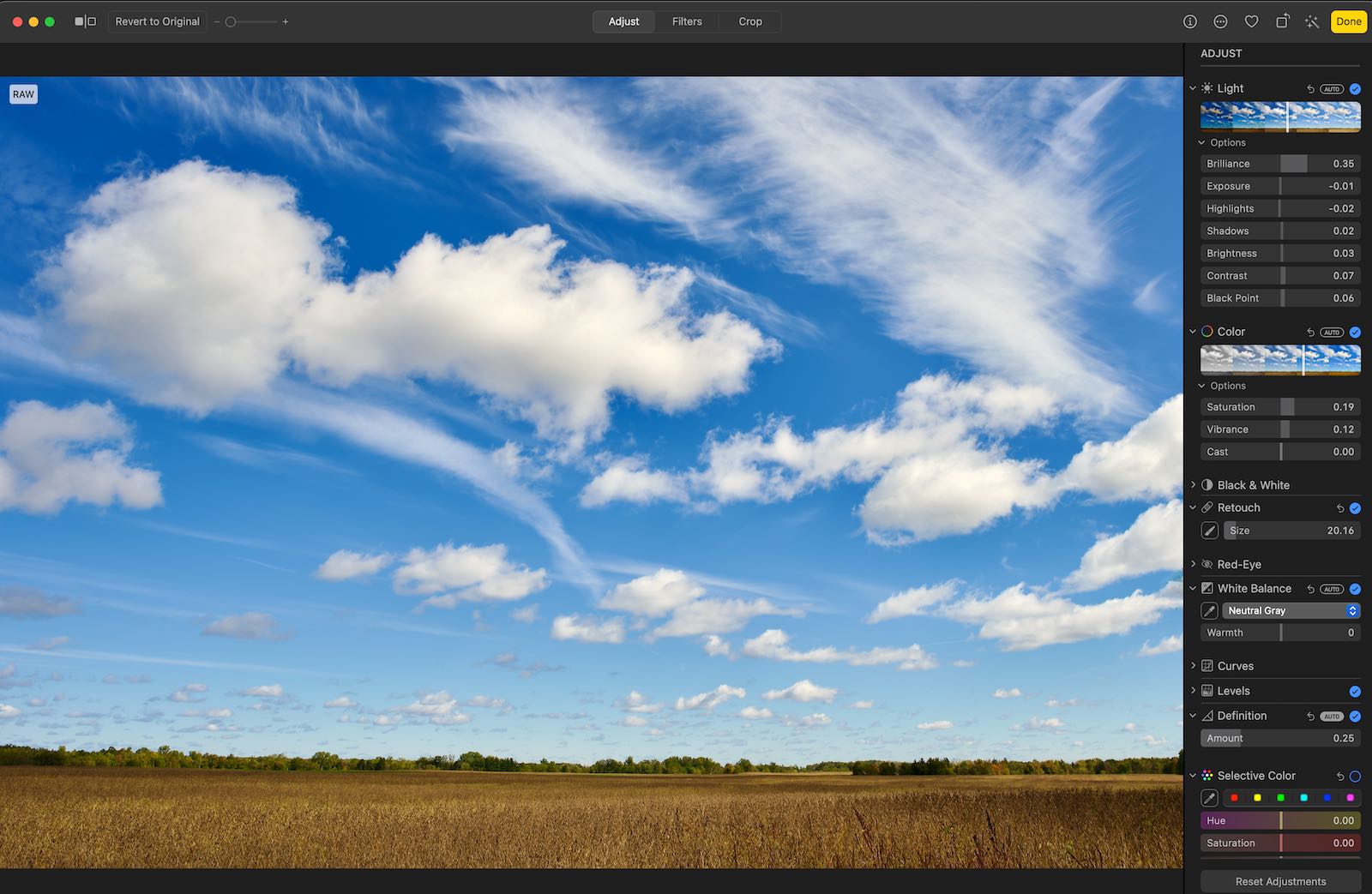The image size is (1372, 894).
Task: Click the show-original compare icon
Action: pyautogui.click(x=85, y=21)
